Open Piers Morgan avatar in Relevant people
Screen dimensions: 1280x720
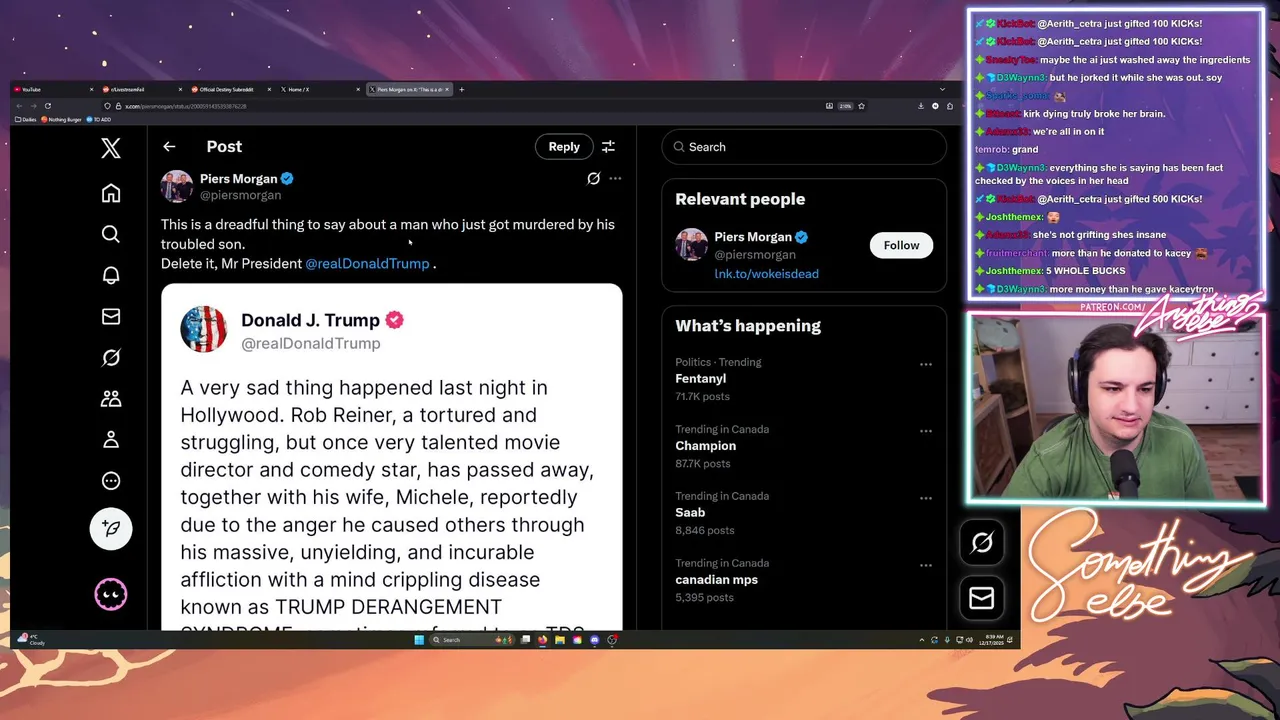(x=691, y=245)
